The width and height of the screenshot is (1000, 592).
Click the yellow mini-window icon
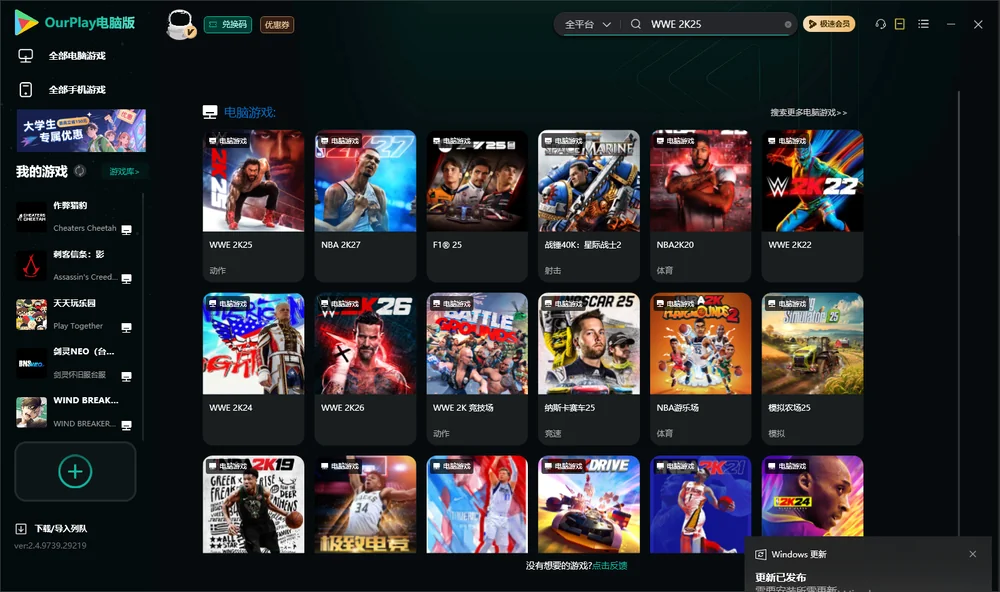click(900, 24)
